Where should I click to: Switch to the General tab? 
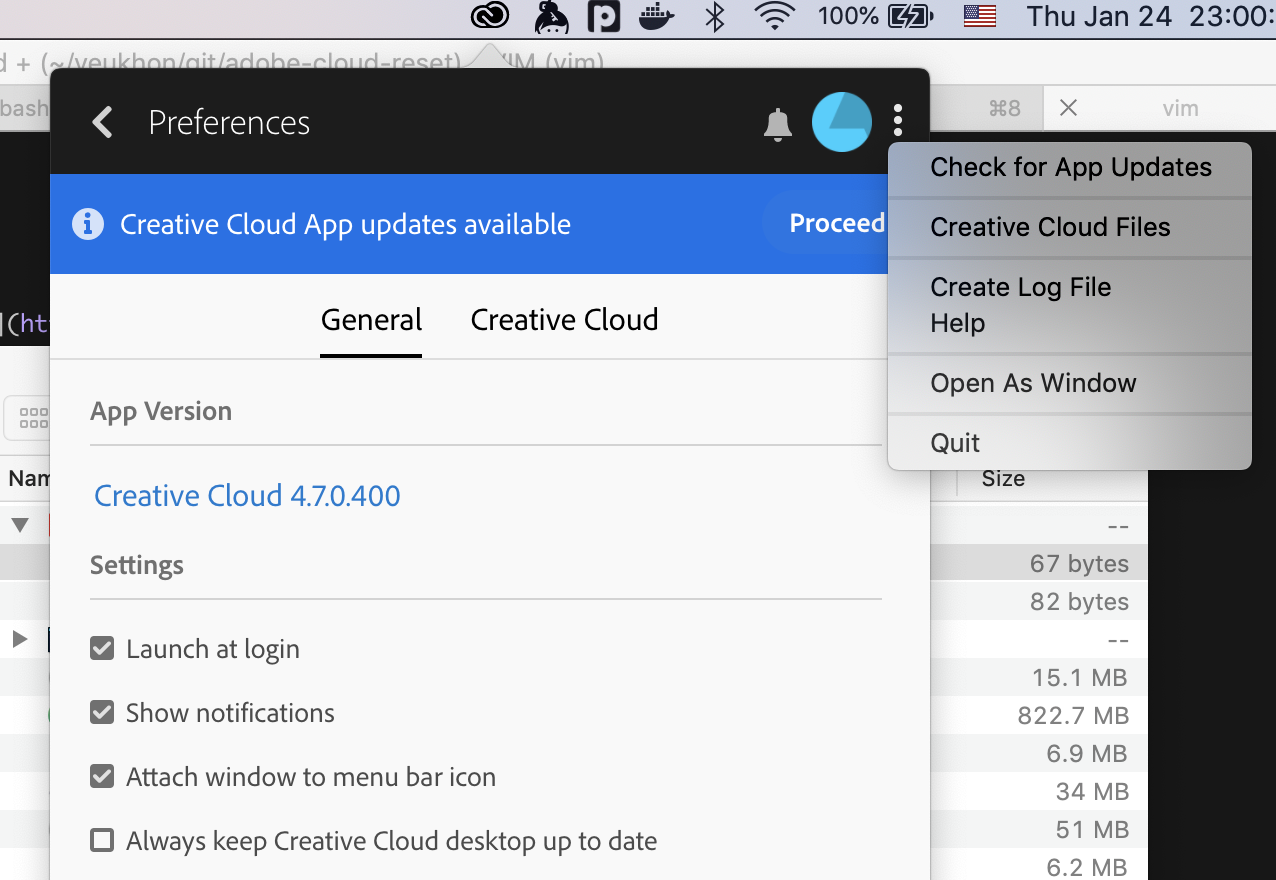tap(371, 321)
